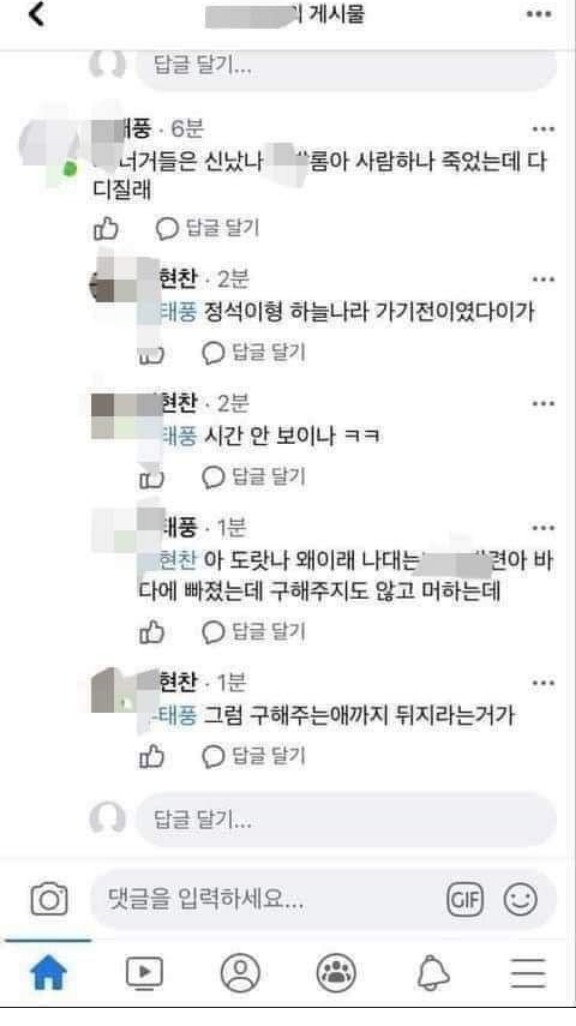Open the emoji smiley picker

520,900
